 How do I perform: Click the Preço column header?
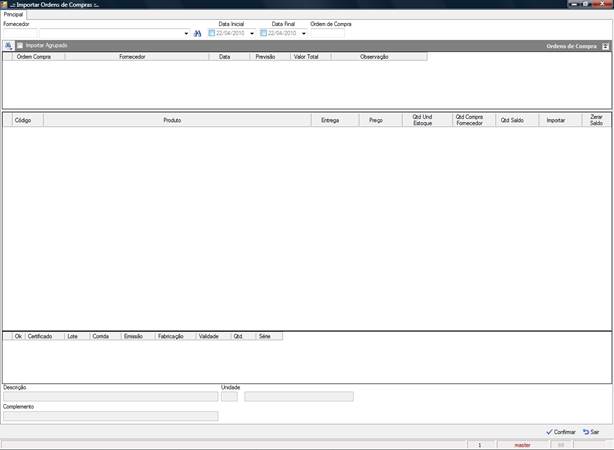380,120
